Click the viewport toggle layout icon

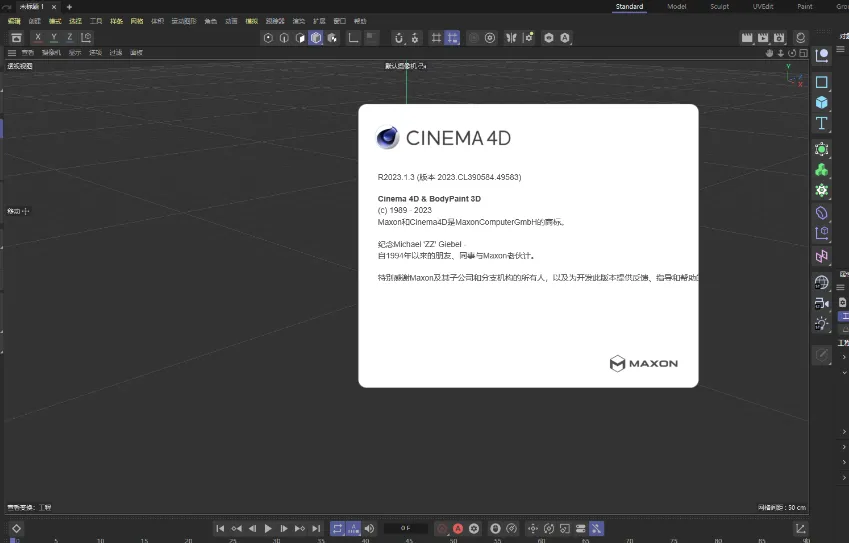click(804, 53)
